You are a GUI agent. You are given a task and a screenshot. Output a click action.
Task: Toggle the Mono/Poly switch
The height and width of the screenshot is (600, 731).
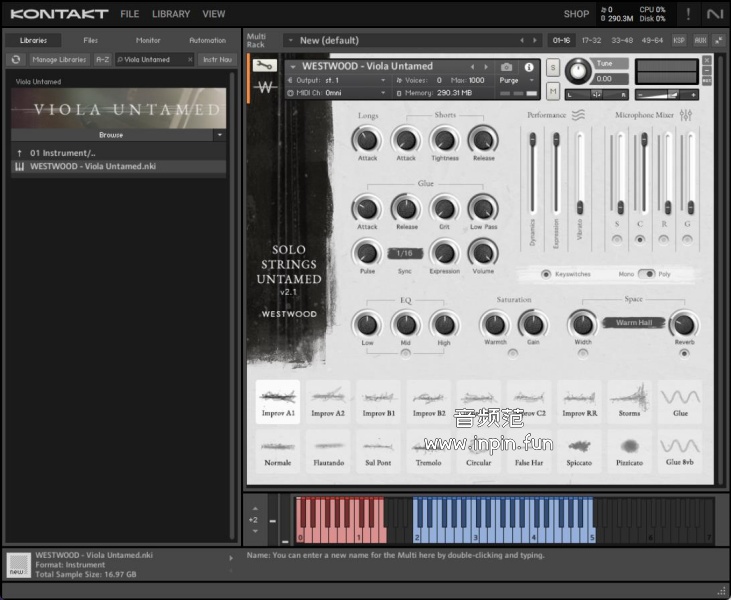pos(646,273)
